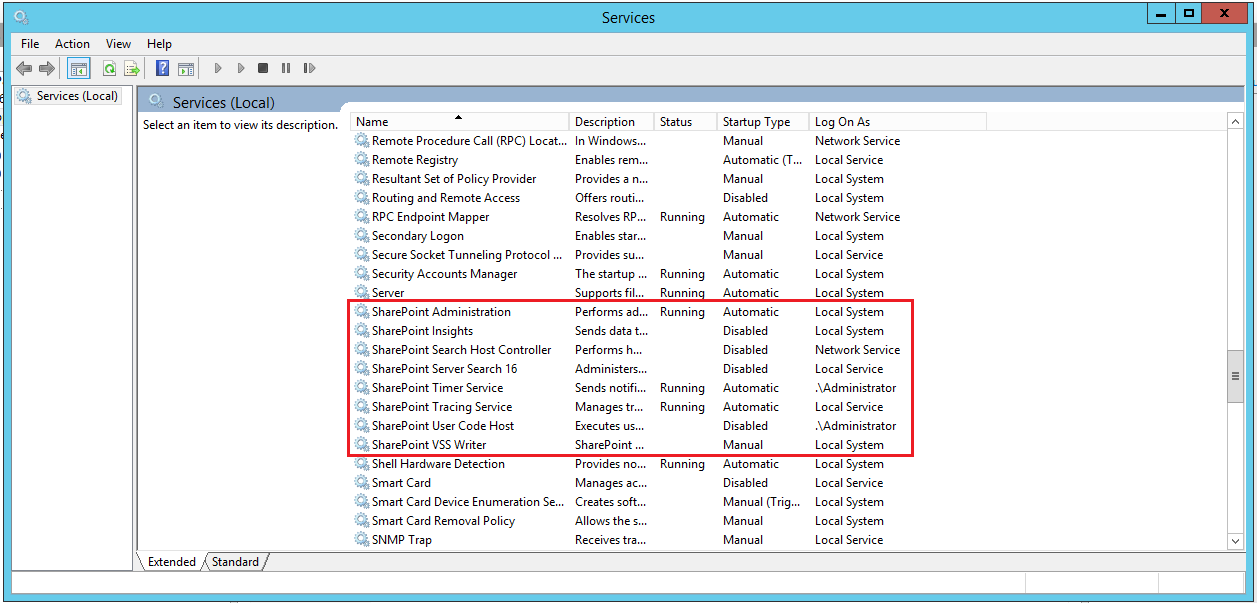Toggle the Show/Hide Console Tree toolbar icon
The image size is (1257, 603).
tap(79, 68)
